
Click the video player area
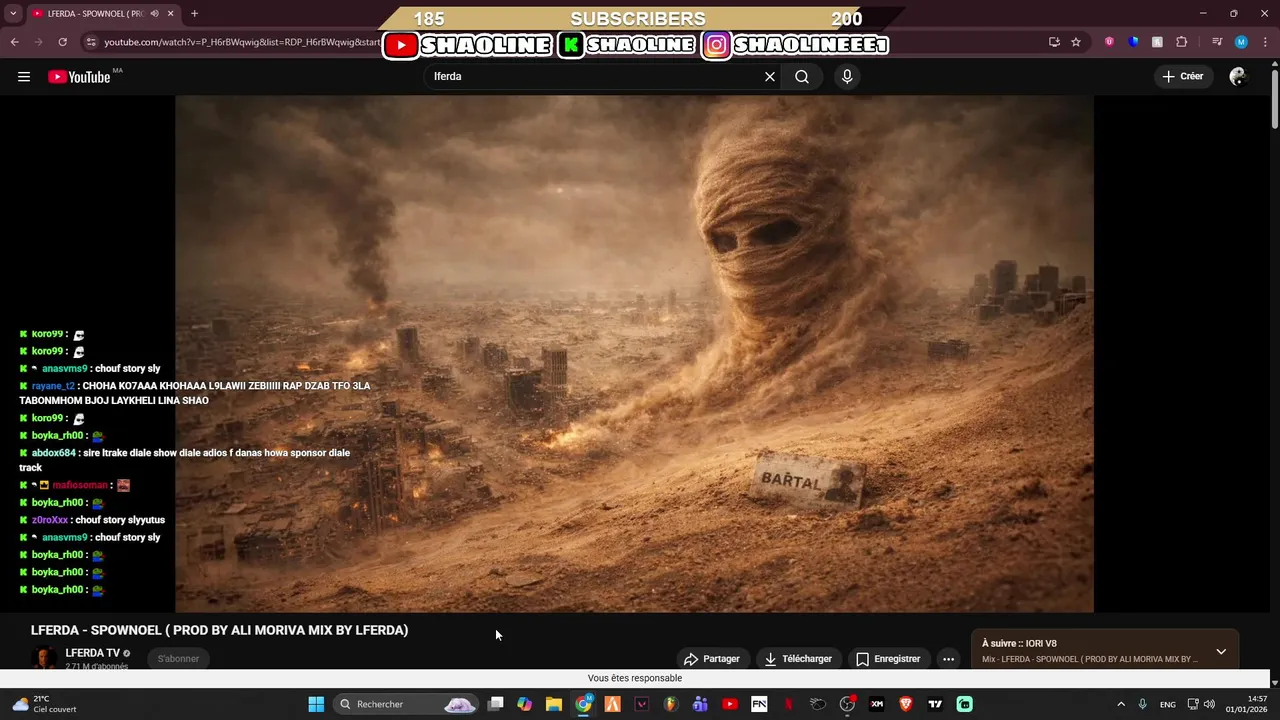634,353
